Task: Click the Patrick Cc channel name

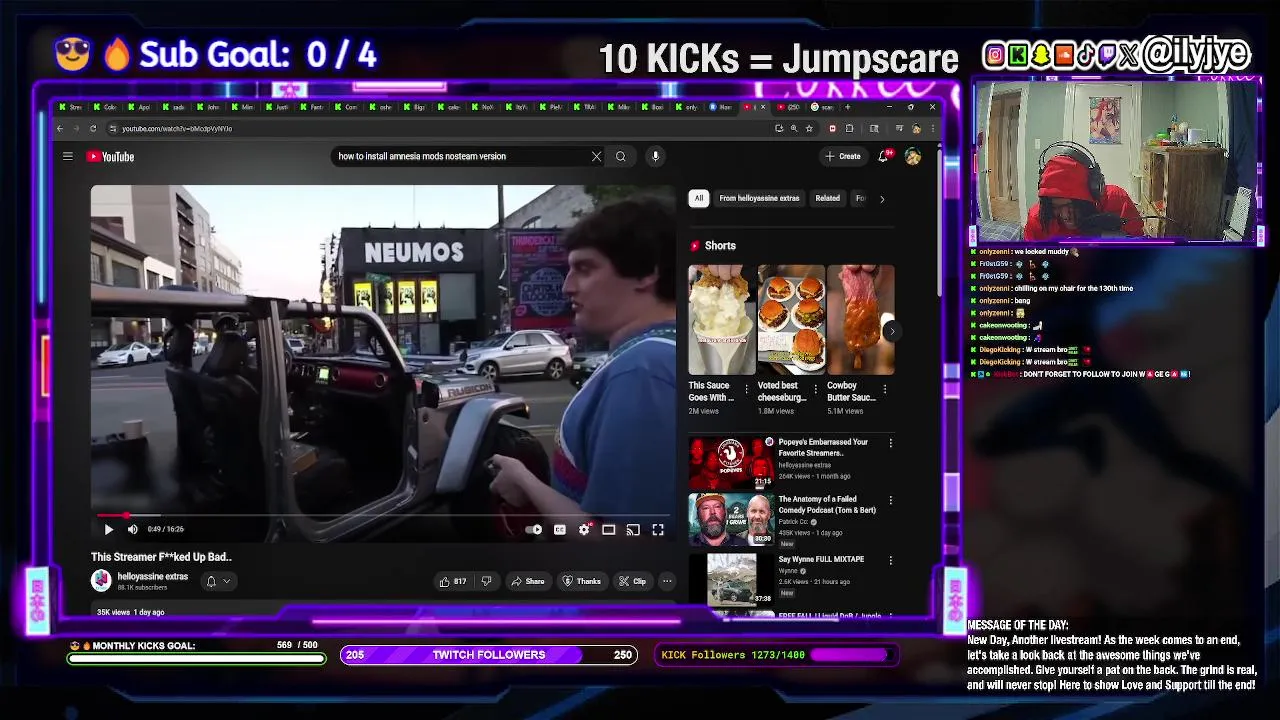Action: (795, 522)
